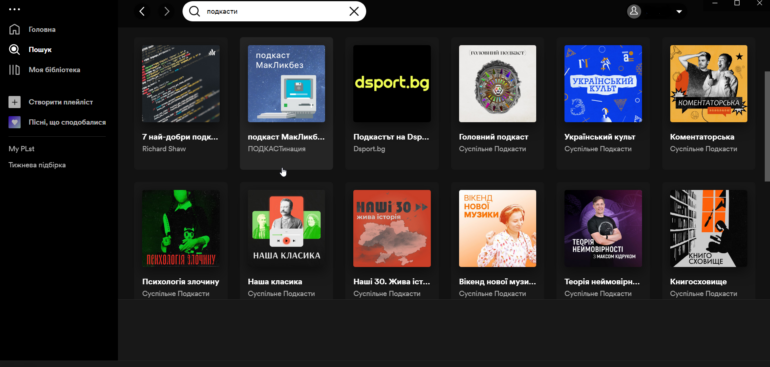
Task: Maximize the window
Action: point(737,3)
